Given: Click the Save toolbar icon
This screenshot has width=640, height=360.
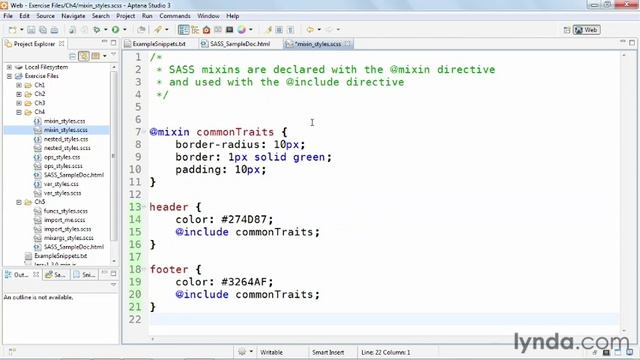Looking at the screenshot, I should 31,30.
